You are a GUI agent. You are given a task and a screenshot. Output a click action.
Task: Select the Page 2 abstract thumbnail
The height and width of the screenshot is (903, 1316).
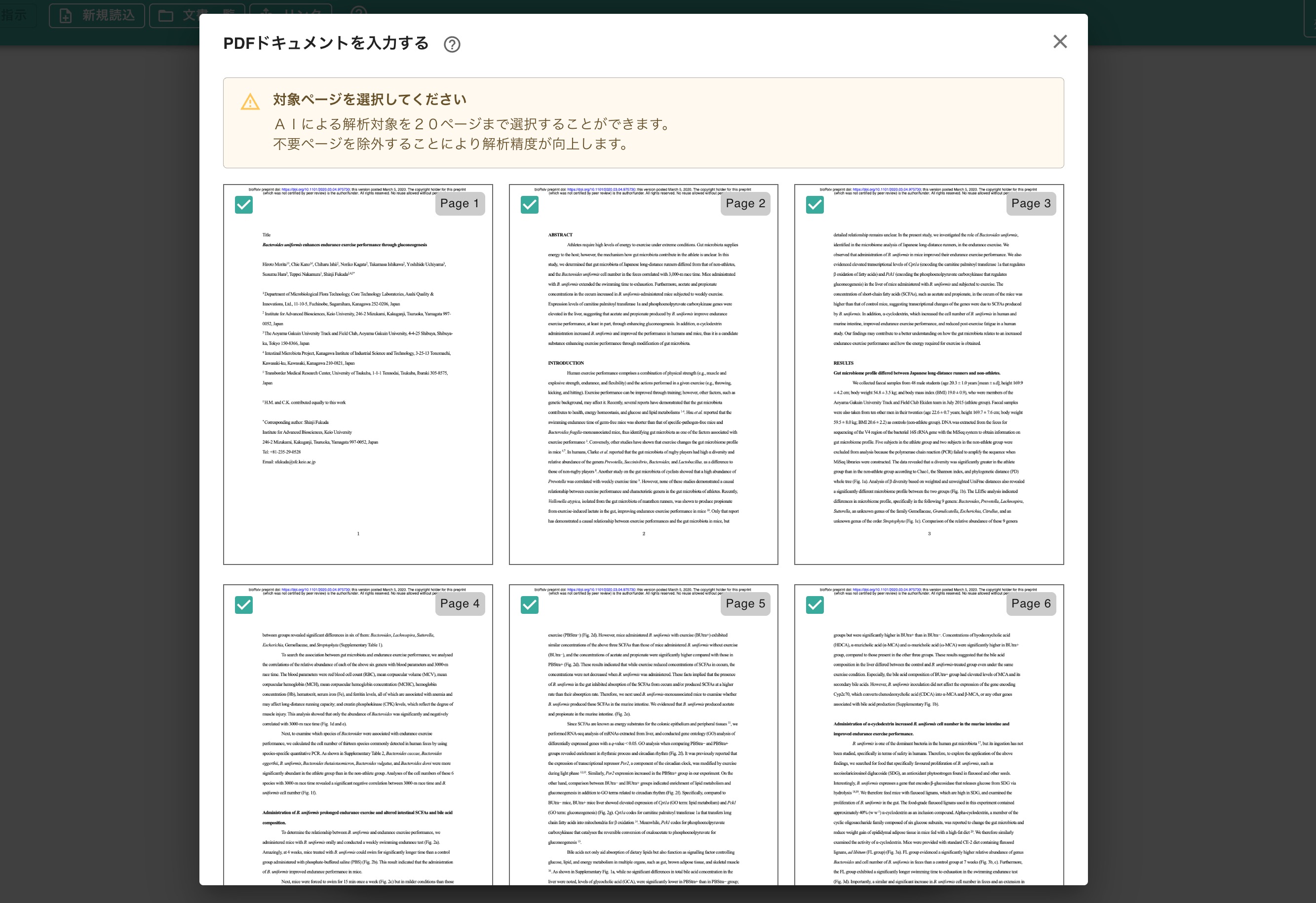click(x=643, y=374)
